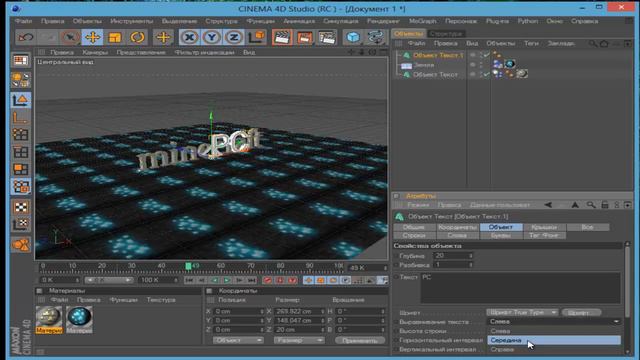Open the font type dropdown
The image size is (640, 360).
click(522, 312)
